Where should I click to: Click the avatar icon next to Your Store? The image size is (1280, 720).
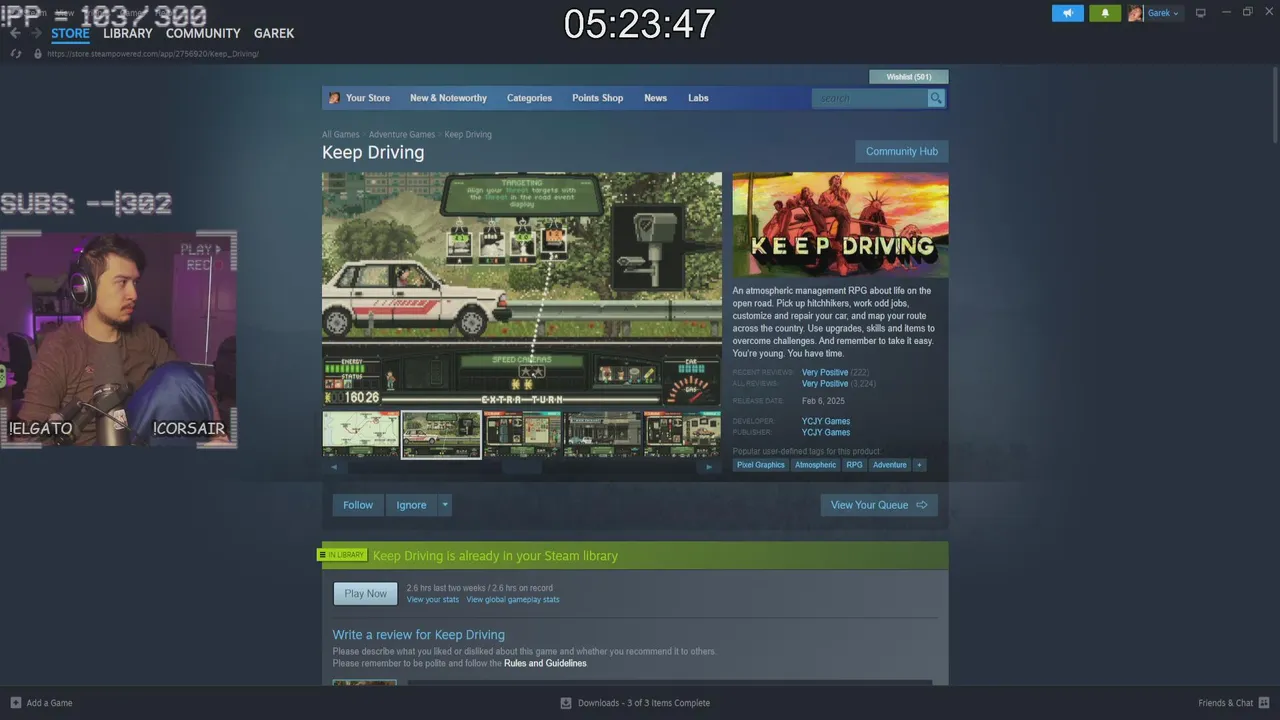coord(334,98)
